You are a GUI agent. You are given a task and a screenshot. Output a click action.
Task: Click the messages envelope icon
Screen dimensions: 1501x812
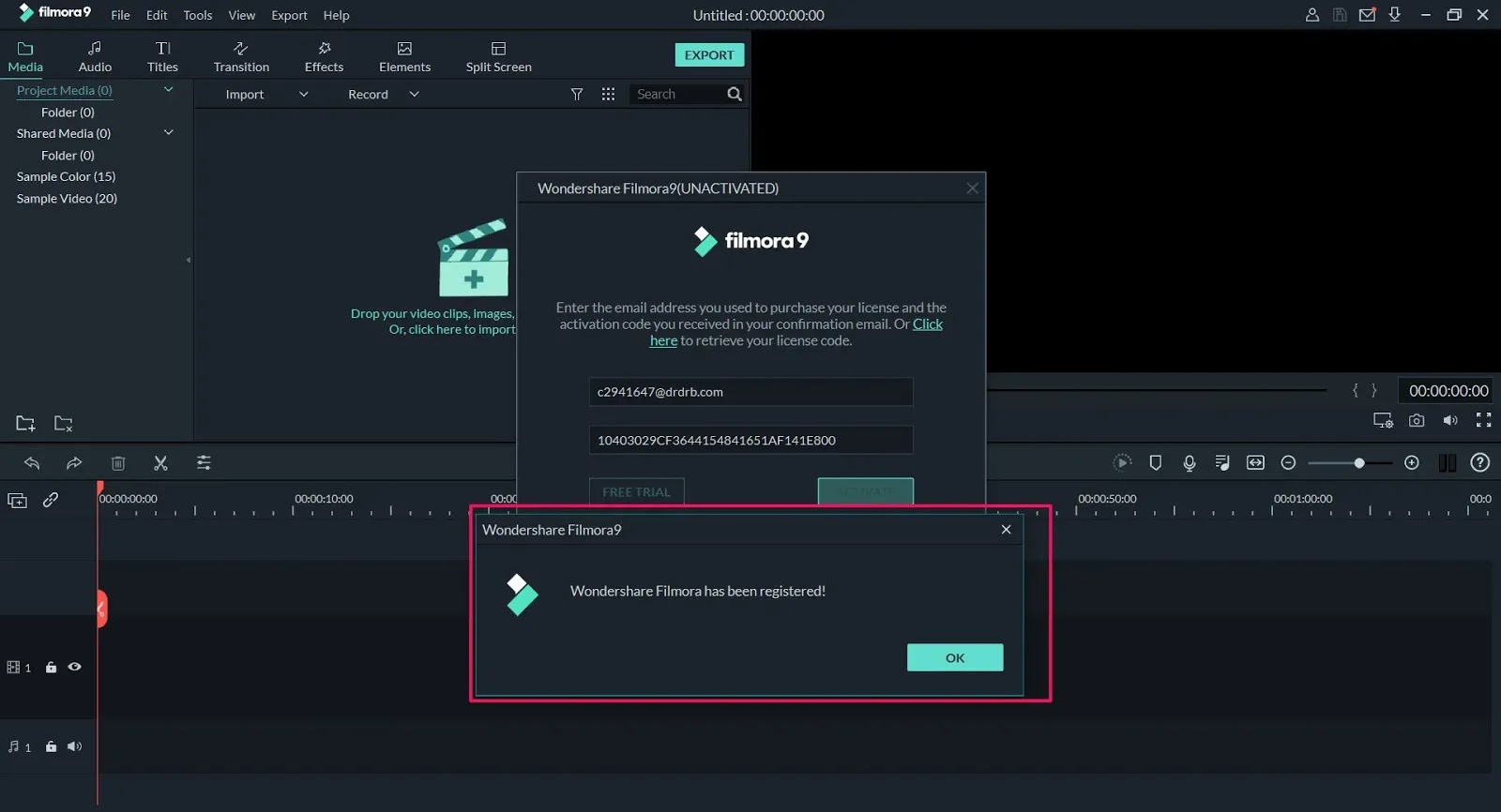pos(1368,15)
